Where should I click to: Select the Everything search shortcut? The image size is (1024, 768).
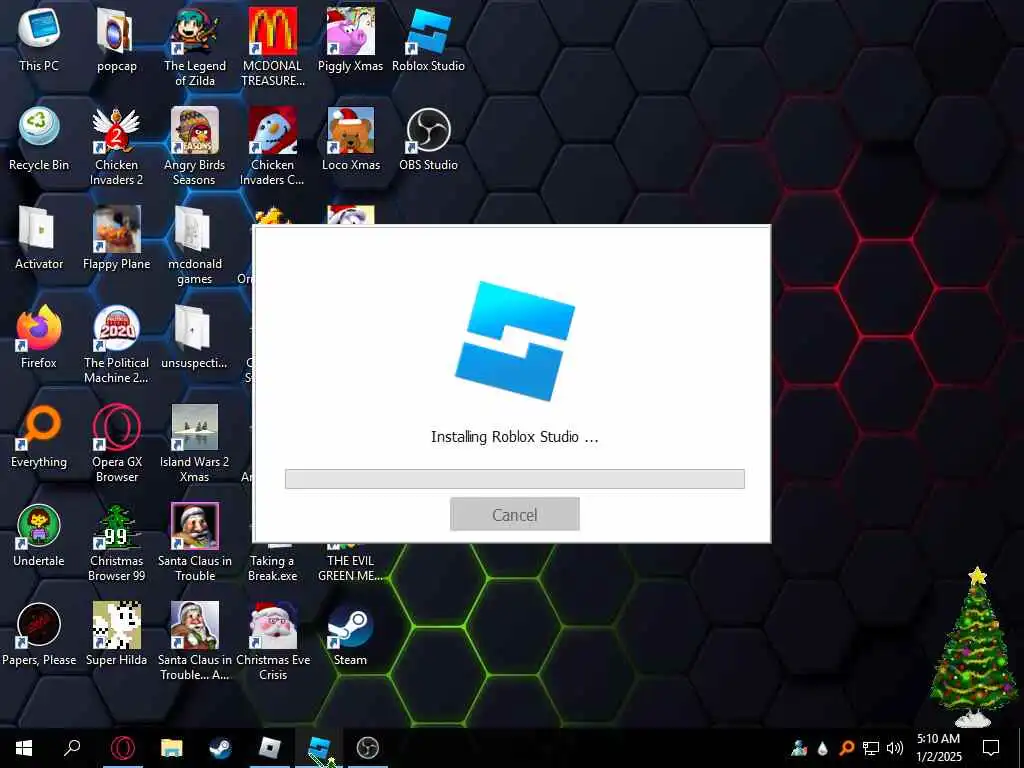point(39,436)
